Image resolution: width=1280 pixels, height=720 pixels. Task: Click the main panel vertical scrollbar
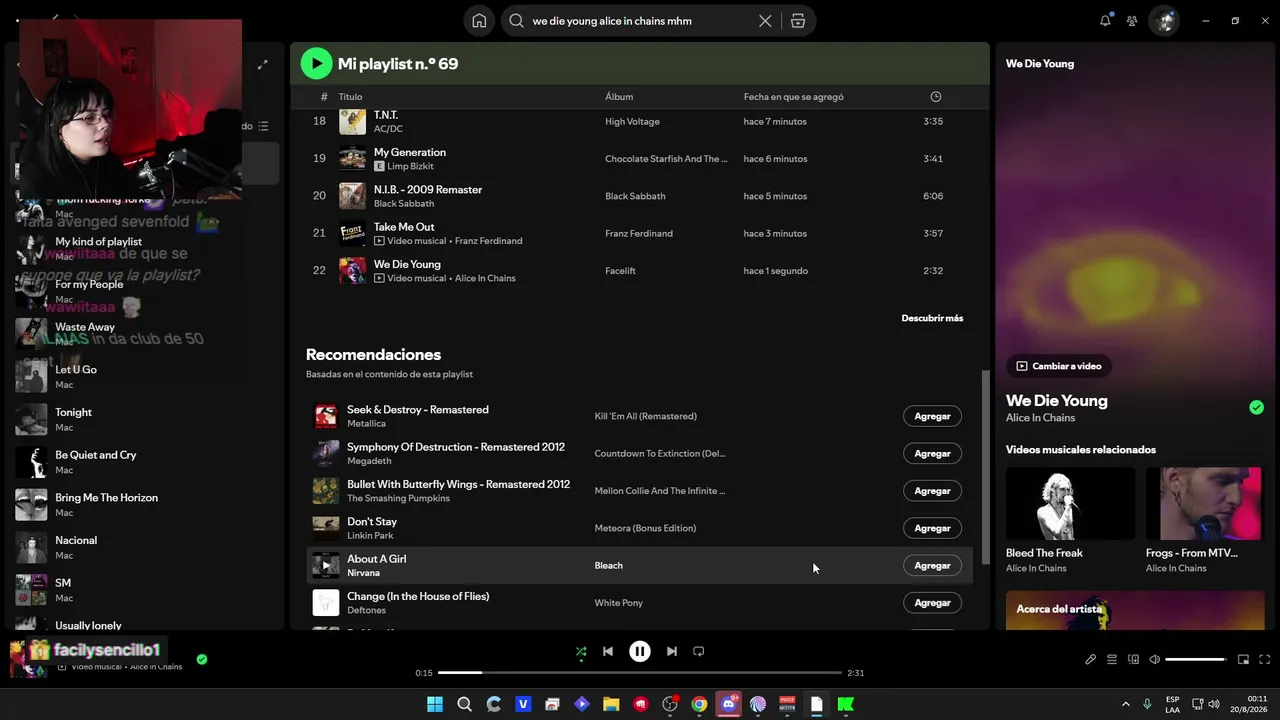click(985, 466)
